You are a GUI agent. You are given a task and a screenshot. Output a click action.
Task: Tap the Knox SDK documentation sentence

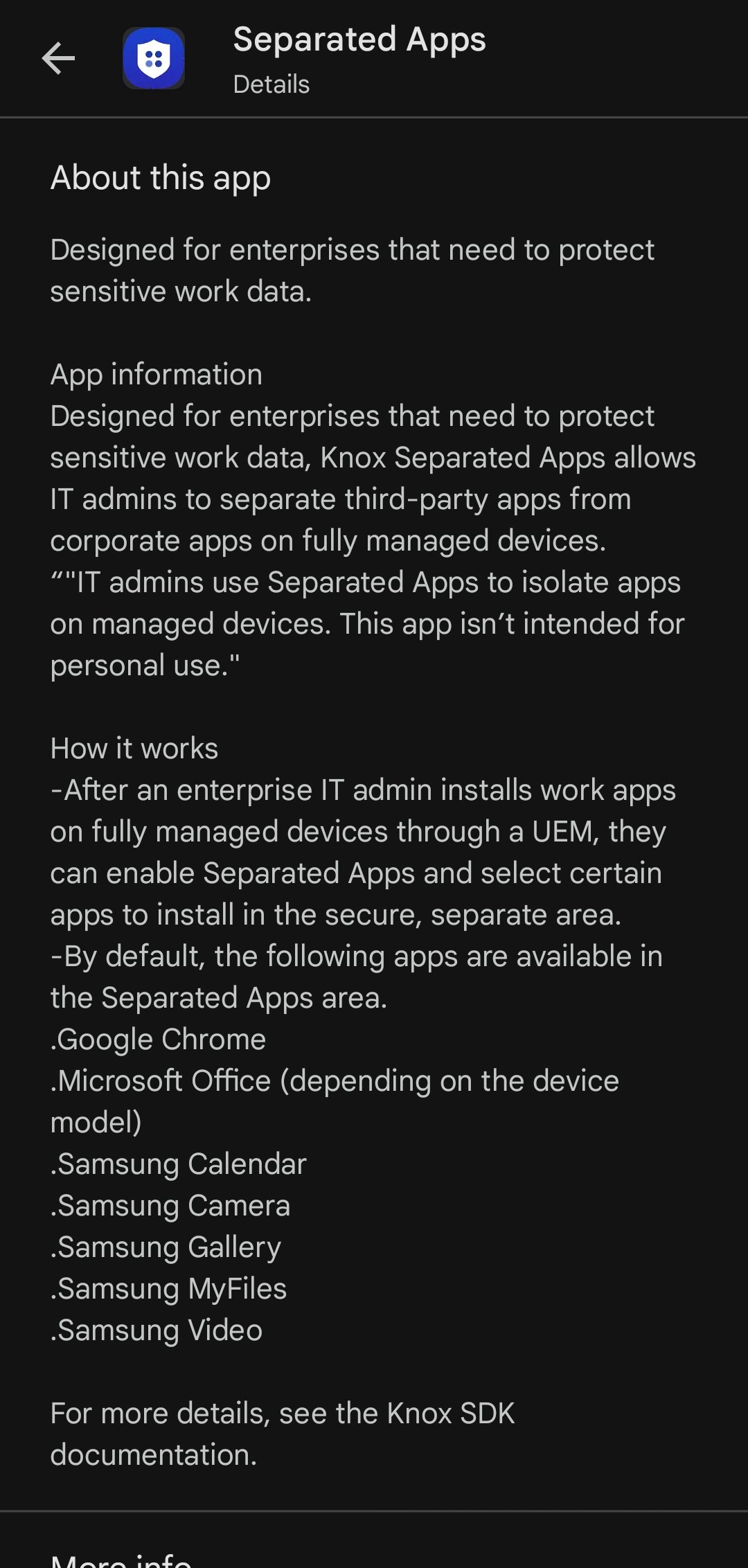coord(283,1434)
